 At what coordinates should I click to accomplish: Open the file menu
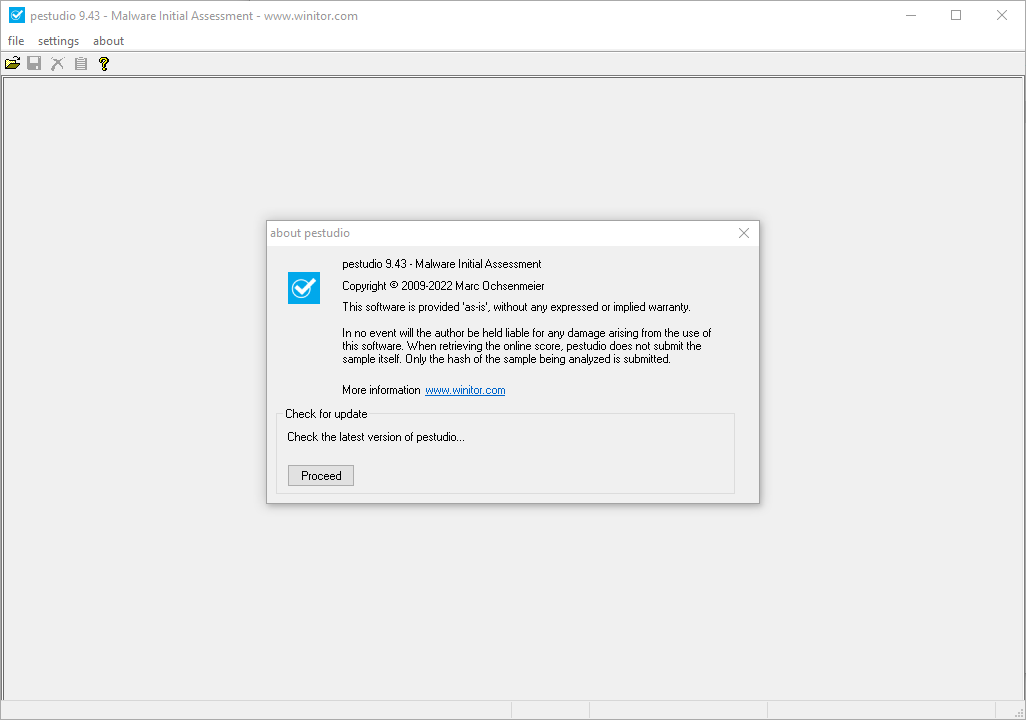[16, 41]
